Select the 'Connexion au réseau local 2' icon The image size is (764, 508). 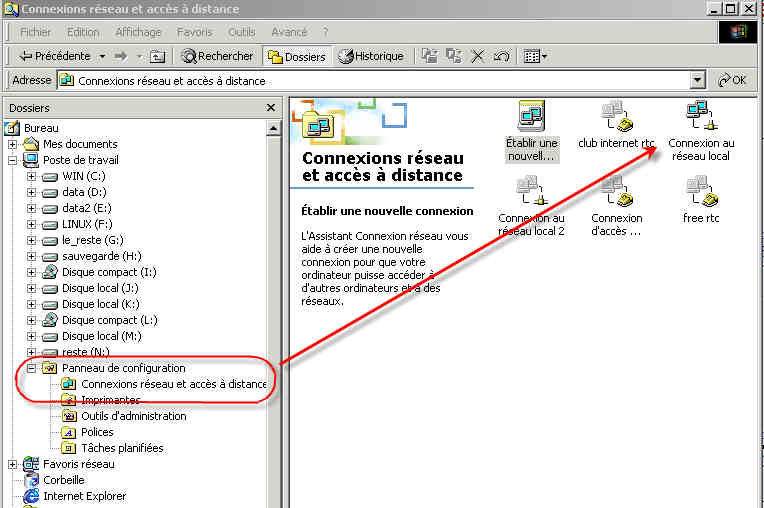click(x=531, y=192)
